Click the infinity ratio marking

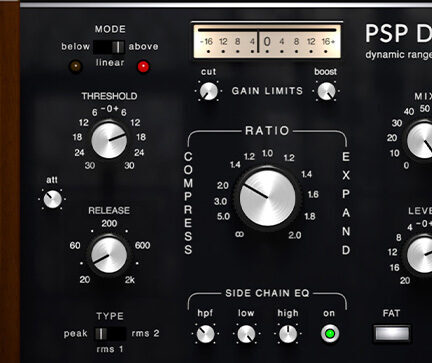(x=239, y=234)
